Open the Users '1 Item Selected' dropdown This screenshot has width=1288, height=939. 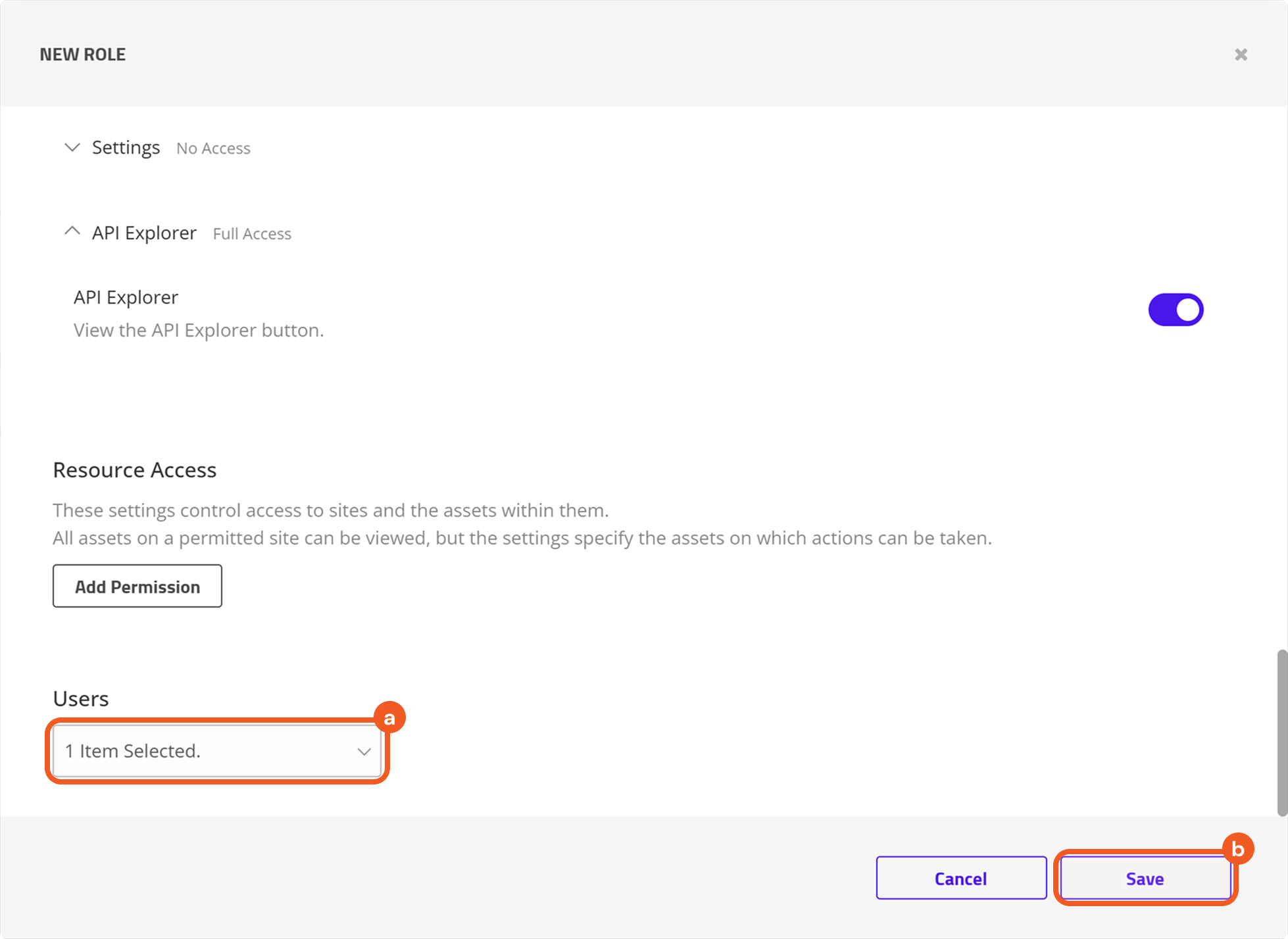[x=204, y=751]
